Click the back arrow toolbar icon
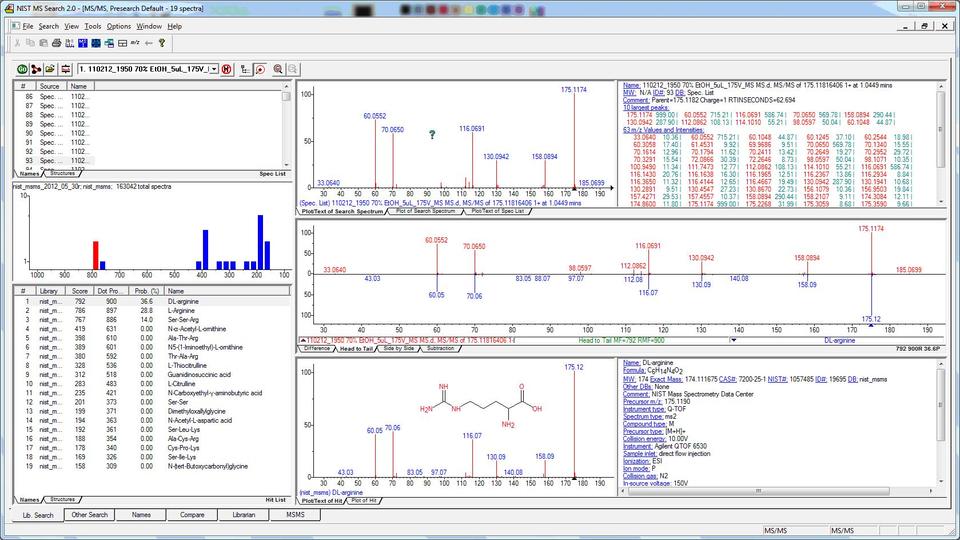The image size is (960, 540). pyautogui.click(x=148, y=43)
